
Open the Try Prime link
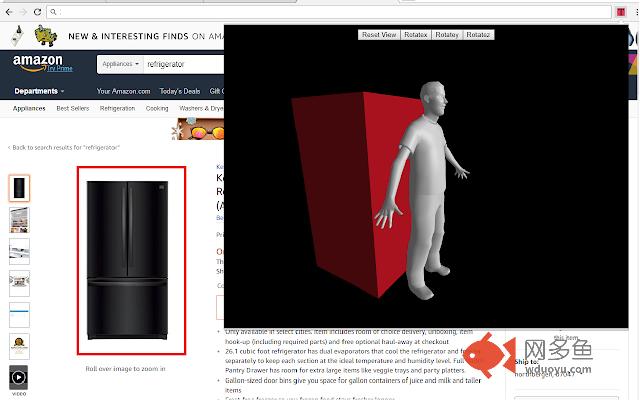coord(60,69)
